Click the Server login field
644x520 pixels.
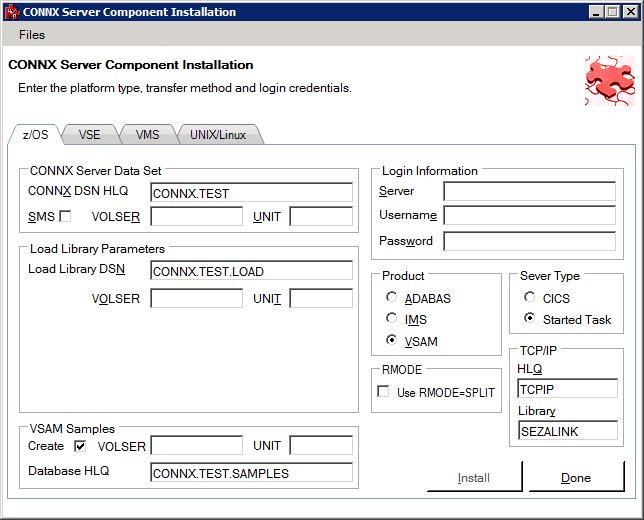[x=529, y=191]
